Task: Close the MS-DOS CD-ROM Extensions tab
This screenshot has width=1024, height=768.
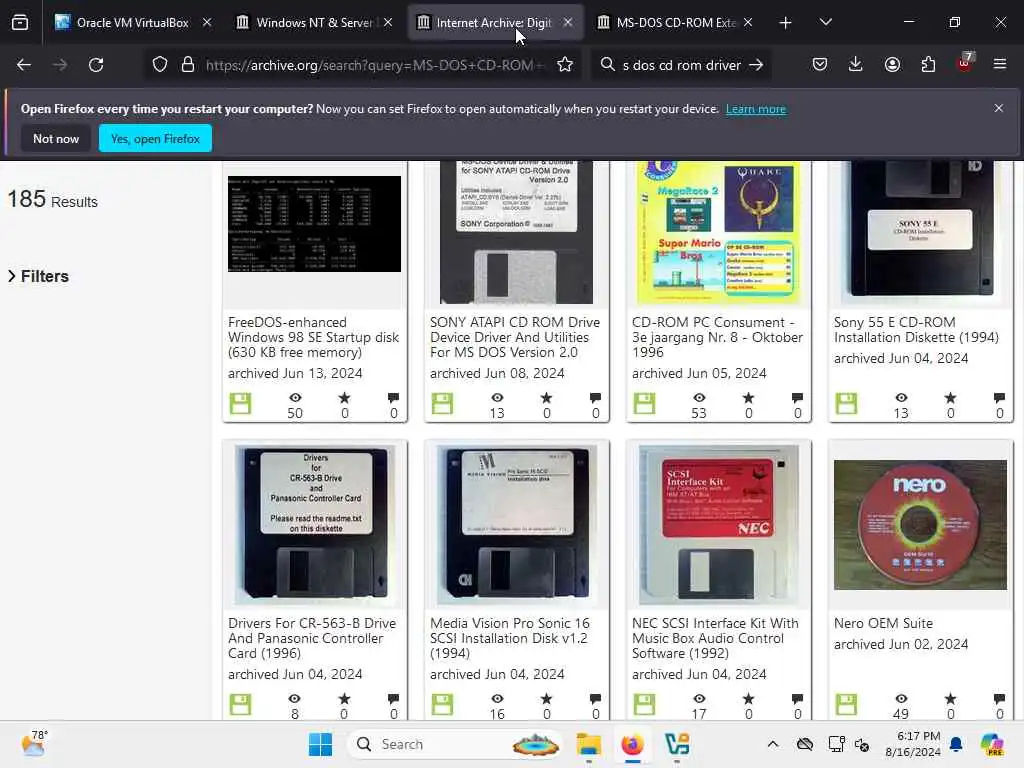Action: coord(748,22)
